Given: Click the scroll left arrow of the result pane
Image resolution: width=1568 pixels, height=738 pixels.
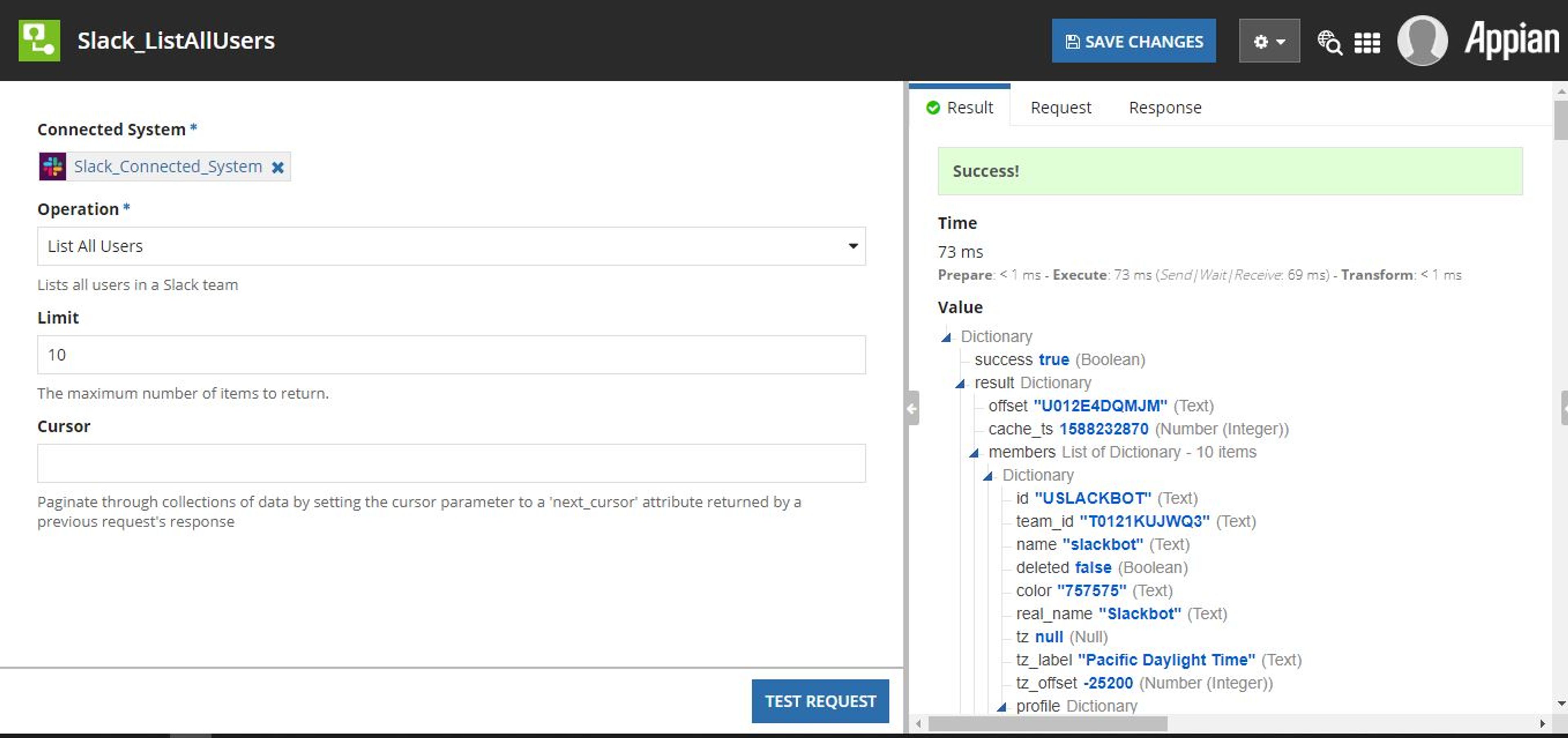Looking at the screenshot, I should point(918,723).
